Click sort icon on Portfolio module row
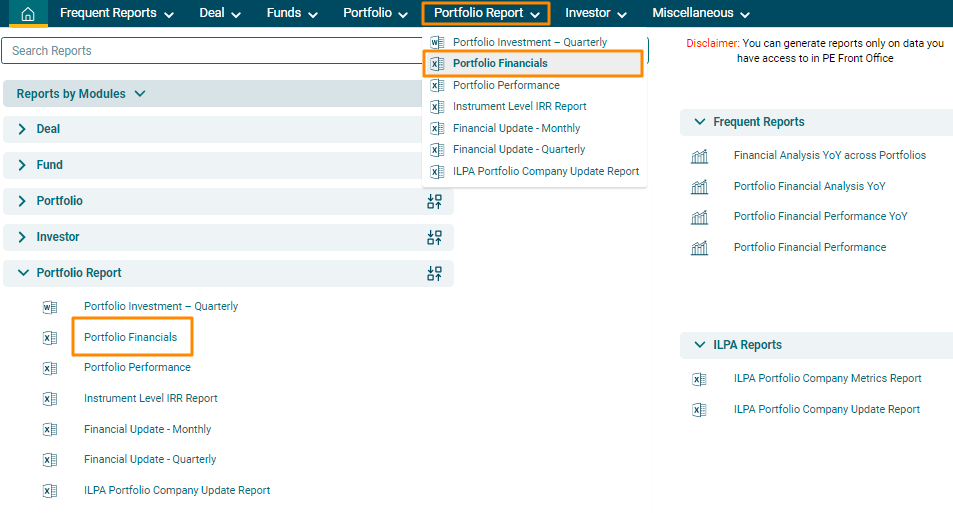This screenshot has height=513, width=953. [x=434, y=201]
